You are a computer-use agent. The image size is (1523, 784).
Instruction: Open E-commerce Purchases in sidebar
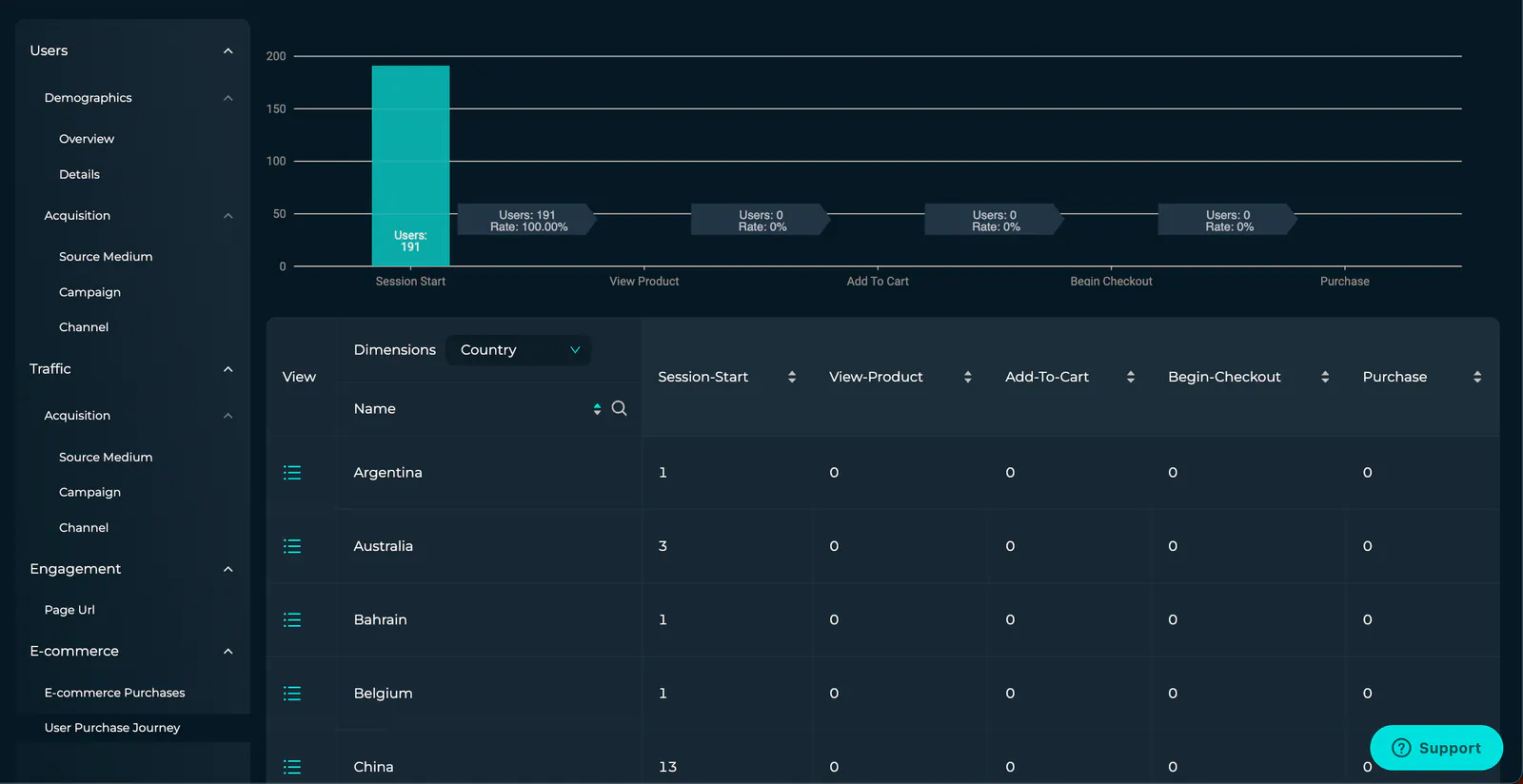(114, 693)
